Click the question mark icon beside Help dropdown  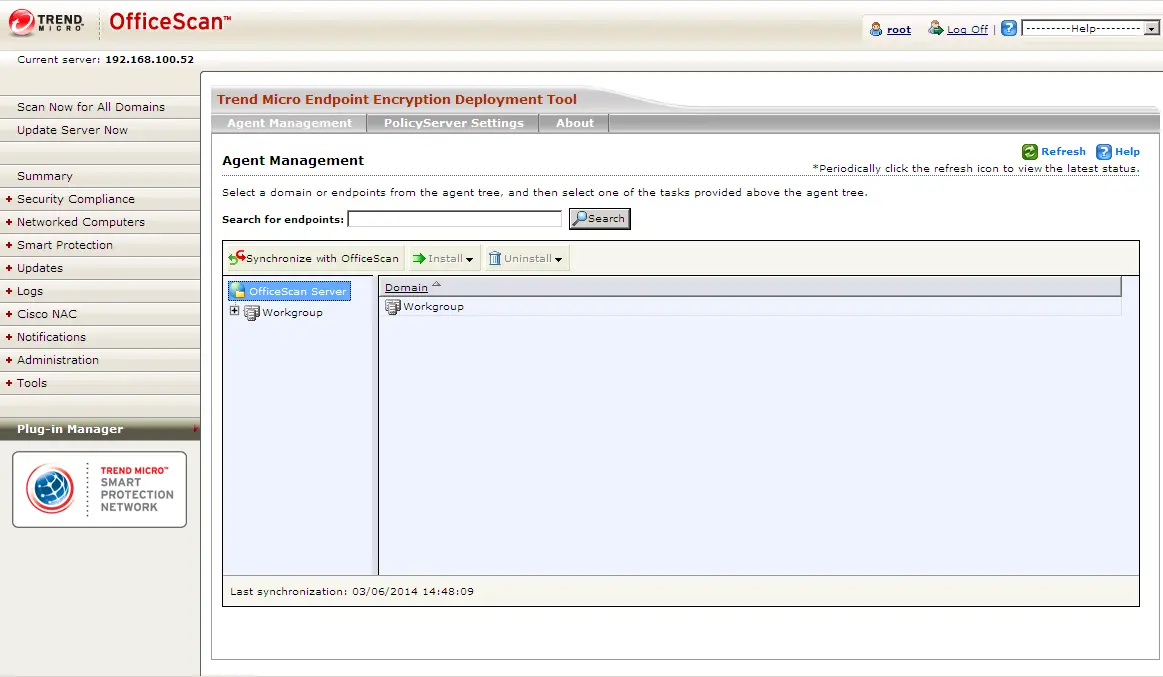[x=1009, y=29]
